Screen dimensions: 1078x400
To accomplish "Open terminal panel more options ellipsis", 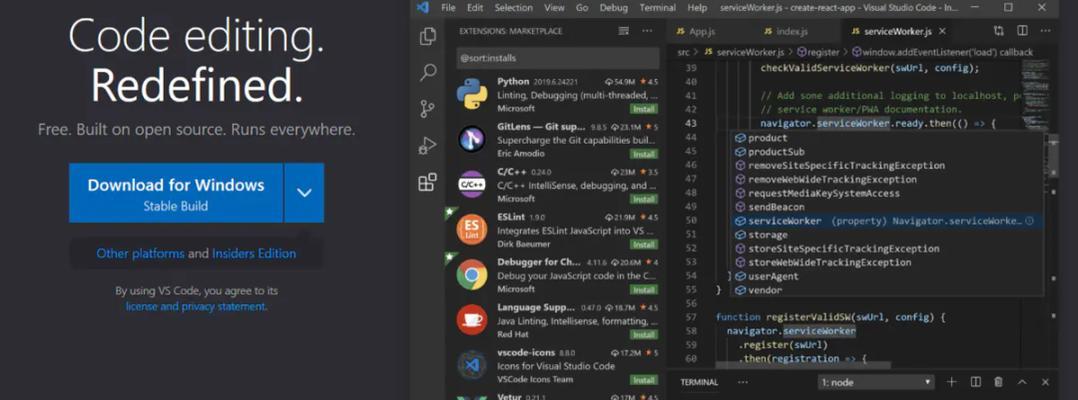I will (742, 382).
